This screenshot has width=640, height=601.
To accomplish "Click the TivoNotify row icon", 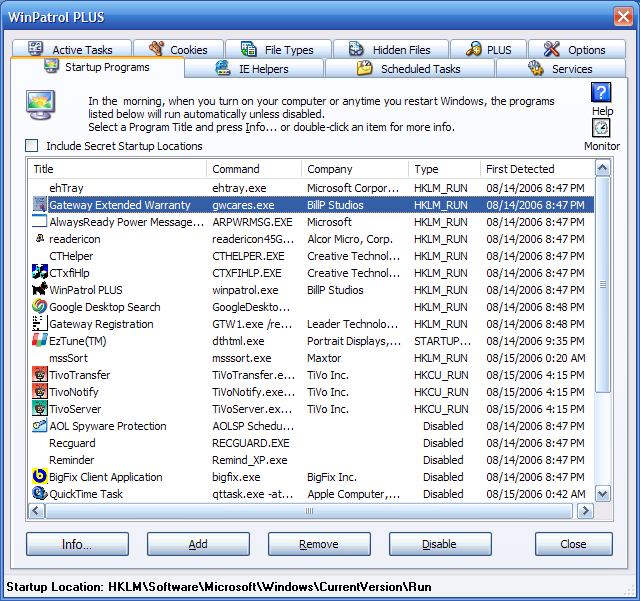I will pos(40,392).
